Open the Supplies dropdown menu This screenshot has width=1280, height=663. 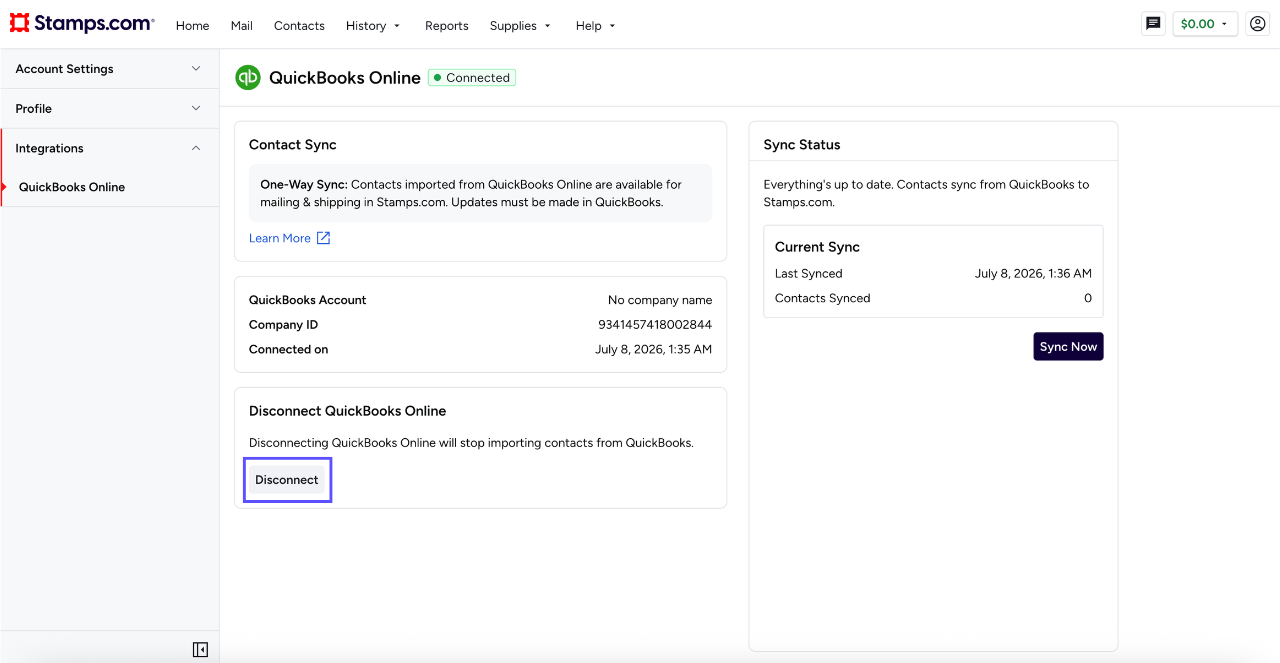point(520,26)
